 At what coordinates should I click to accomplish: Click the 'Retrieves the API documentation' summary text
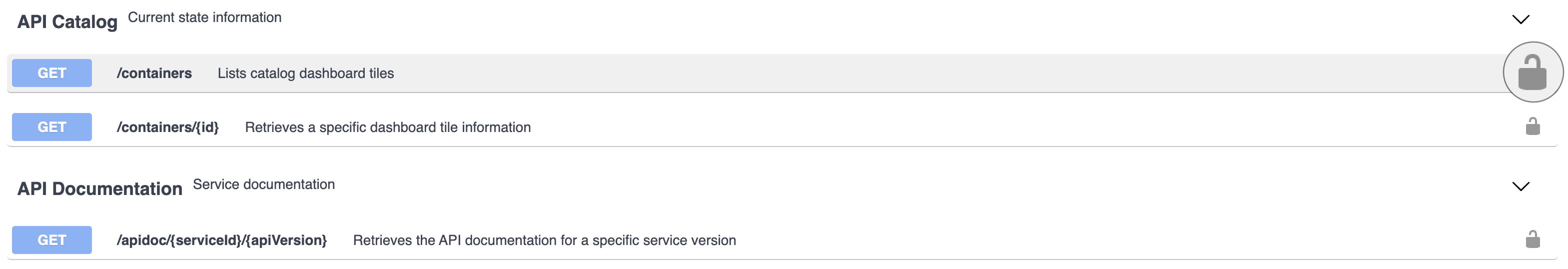coord(544,240)
